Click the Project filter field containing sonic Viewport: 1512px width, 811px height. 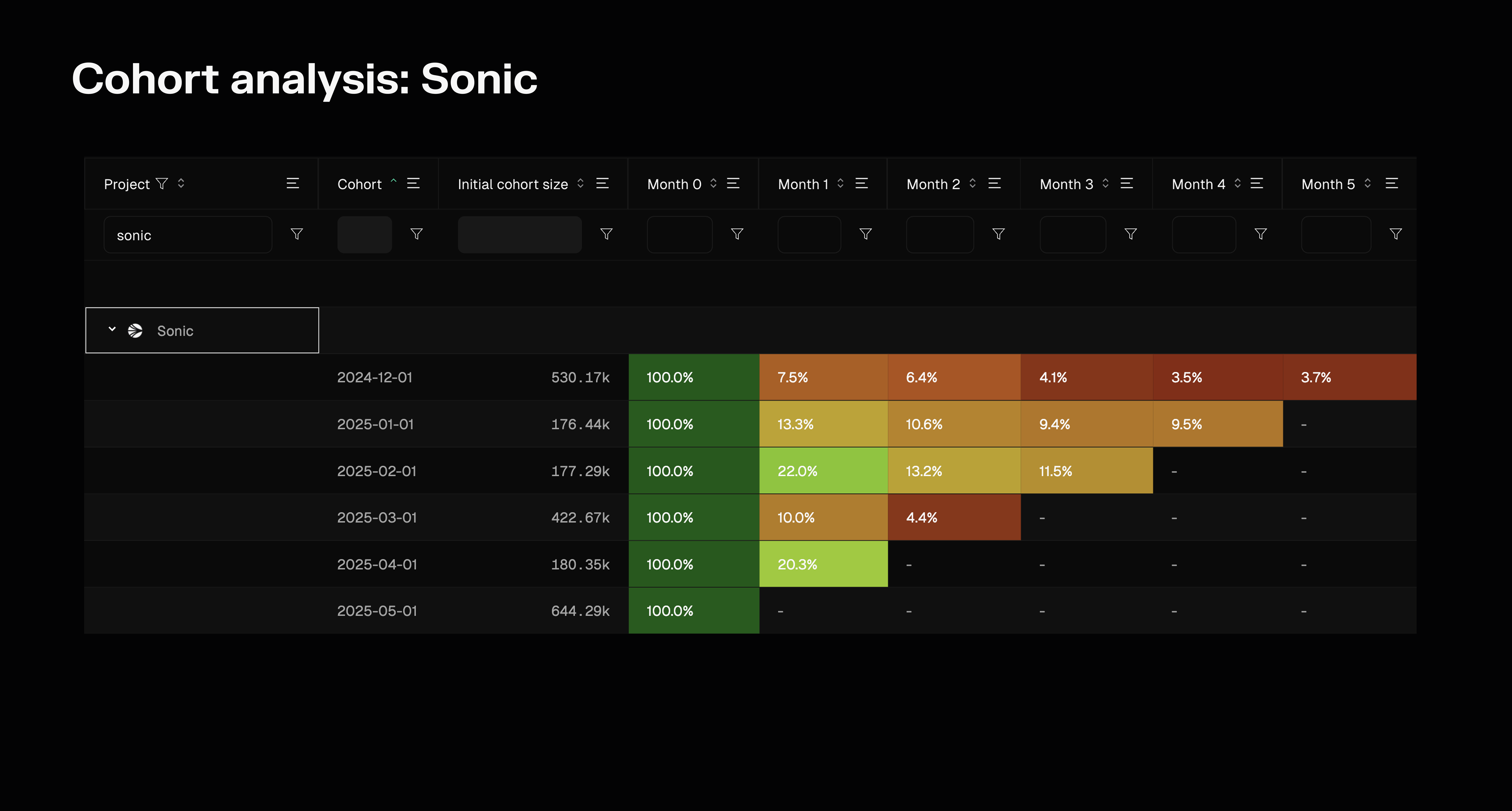click(188, 235)
